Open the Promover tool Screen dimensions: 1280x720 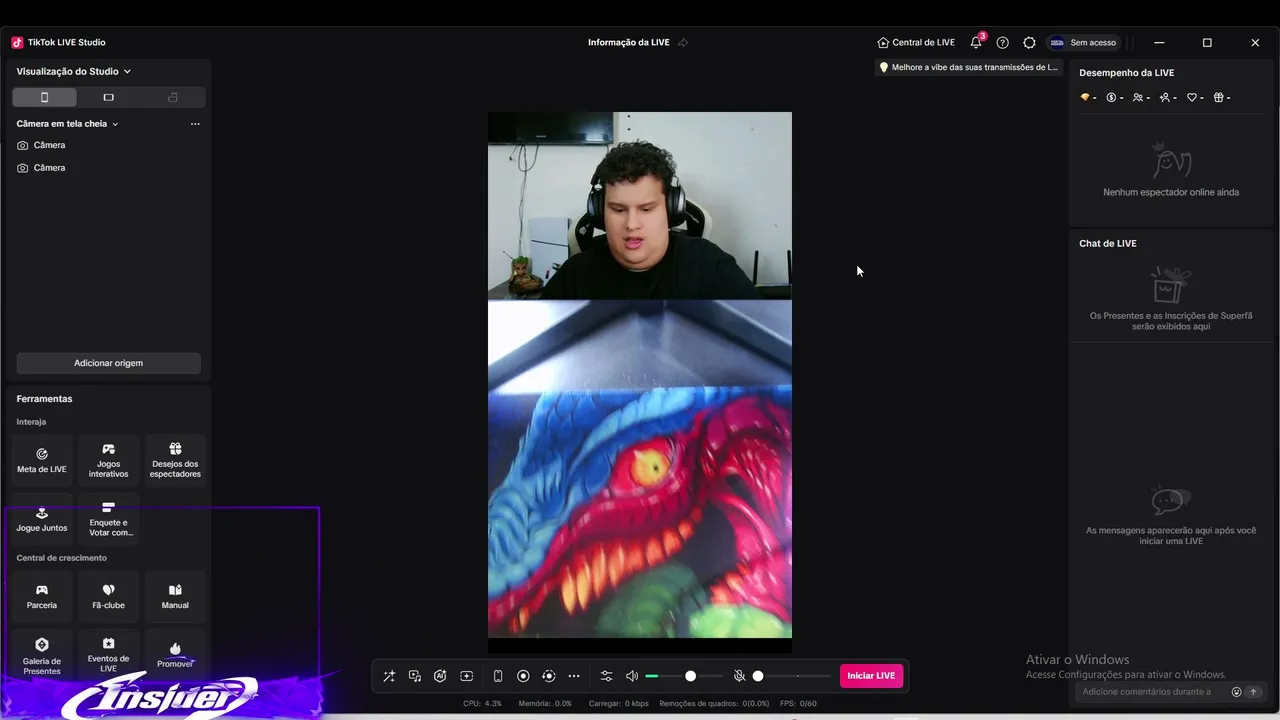(175, 655)
